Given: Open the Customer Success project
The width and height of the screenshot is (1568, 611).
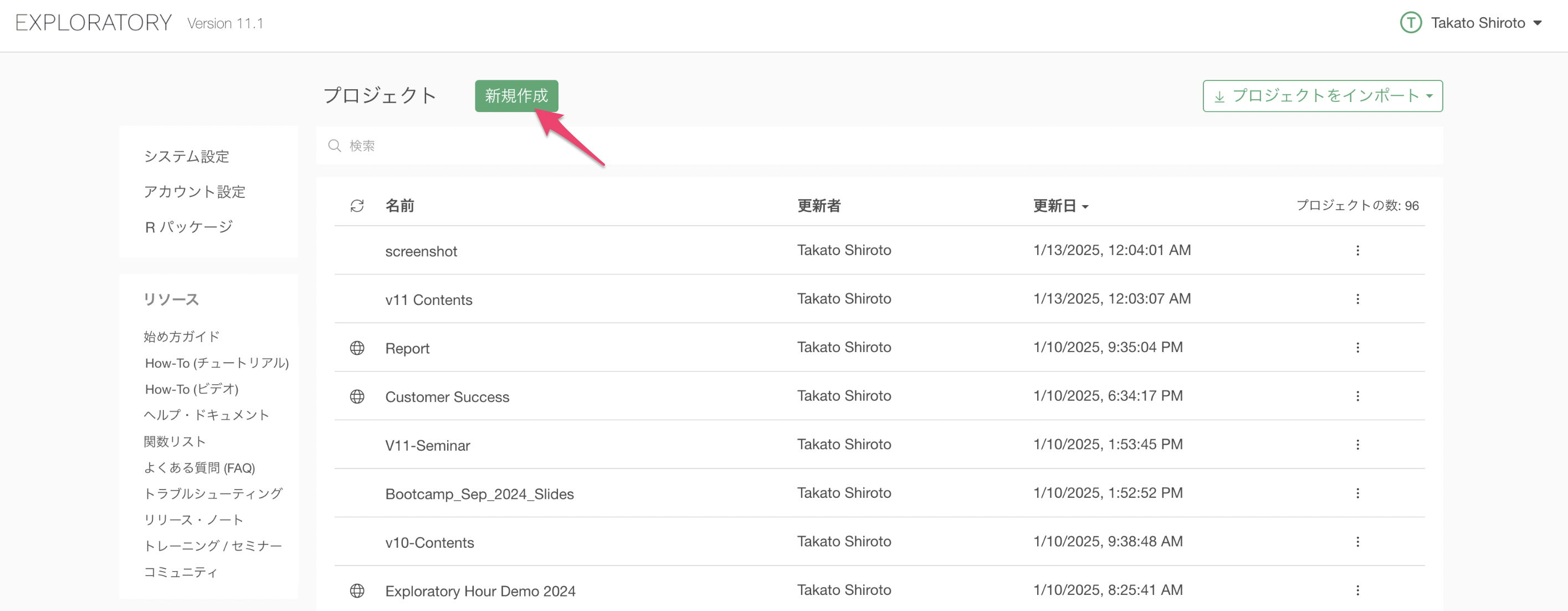Looking at the screenshot, I should pos(447,397).
